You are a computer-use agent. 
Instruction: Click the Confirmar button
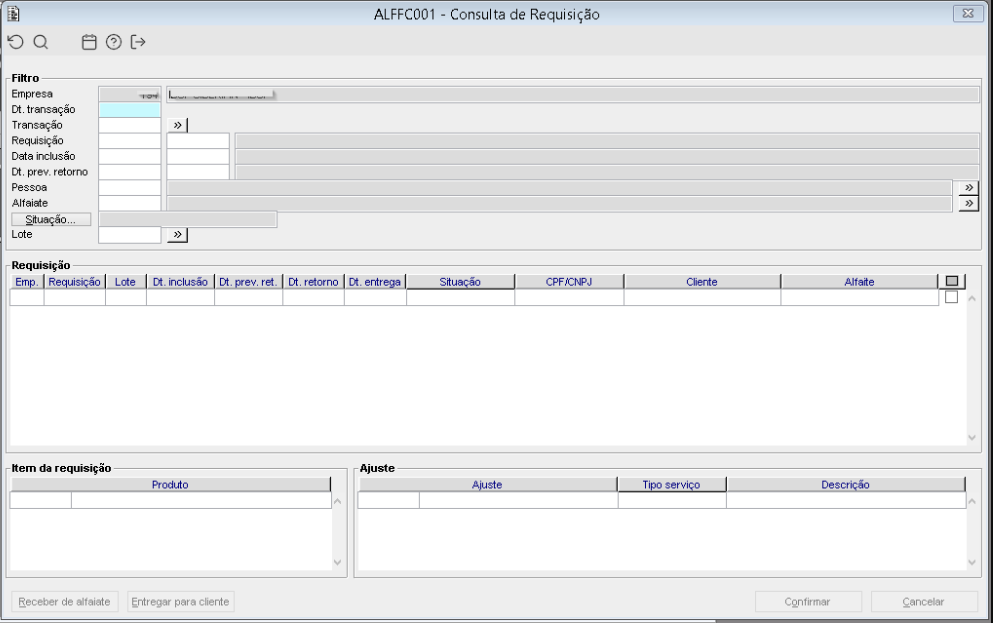[808, 601]
